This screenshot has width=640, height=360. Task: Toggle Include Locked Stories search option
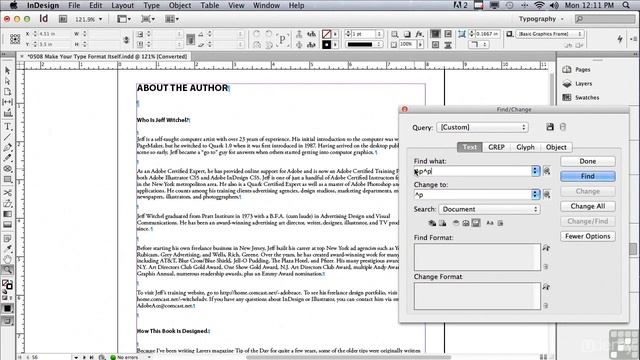point(442,223)
